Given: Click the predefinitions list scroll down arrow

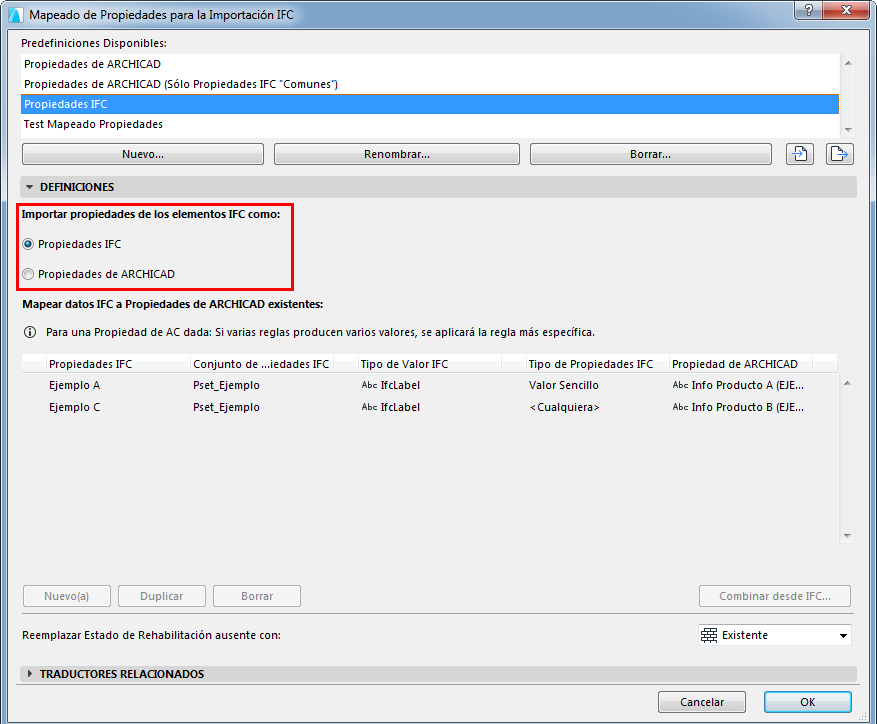Looking at the screenshot, I should coord(848,129).
